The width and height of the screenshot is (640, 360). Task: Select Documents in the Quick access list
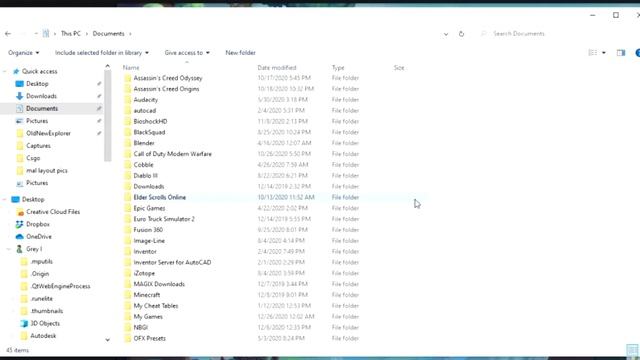[42, 109]
